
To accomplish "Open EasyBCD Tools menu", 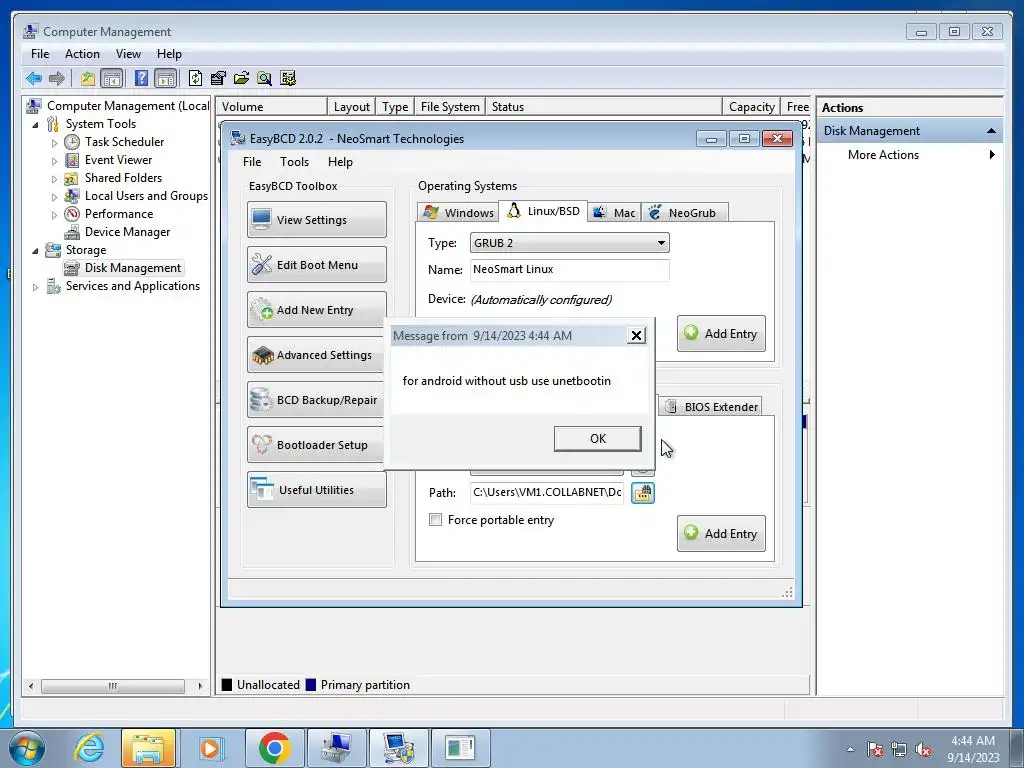I will [294, 161].
